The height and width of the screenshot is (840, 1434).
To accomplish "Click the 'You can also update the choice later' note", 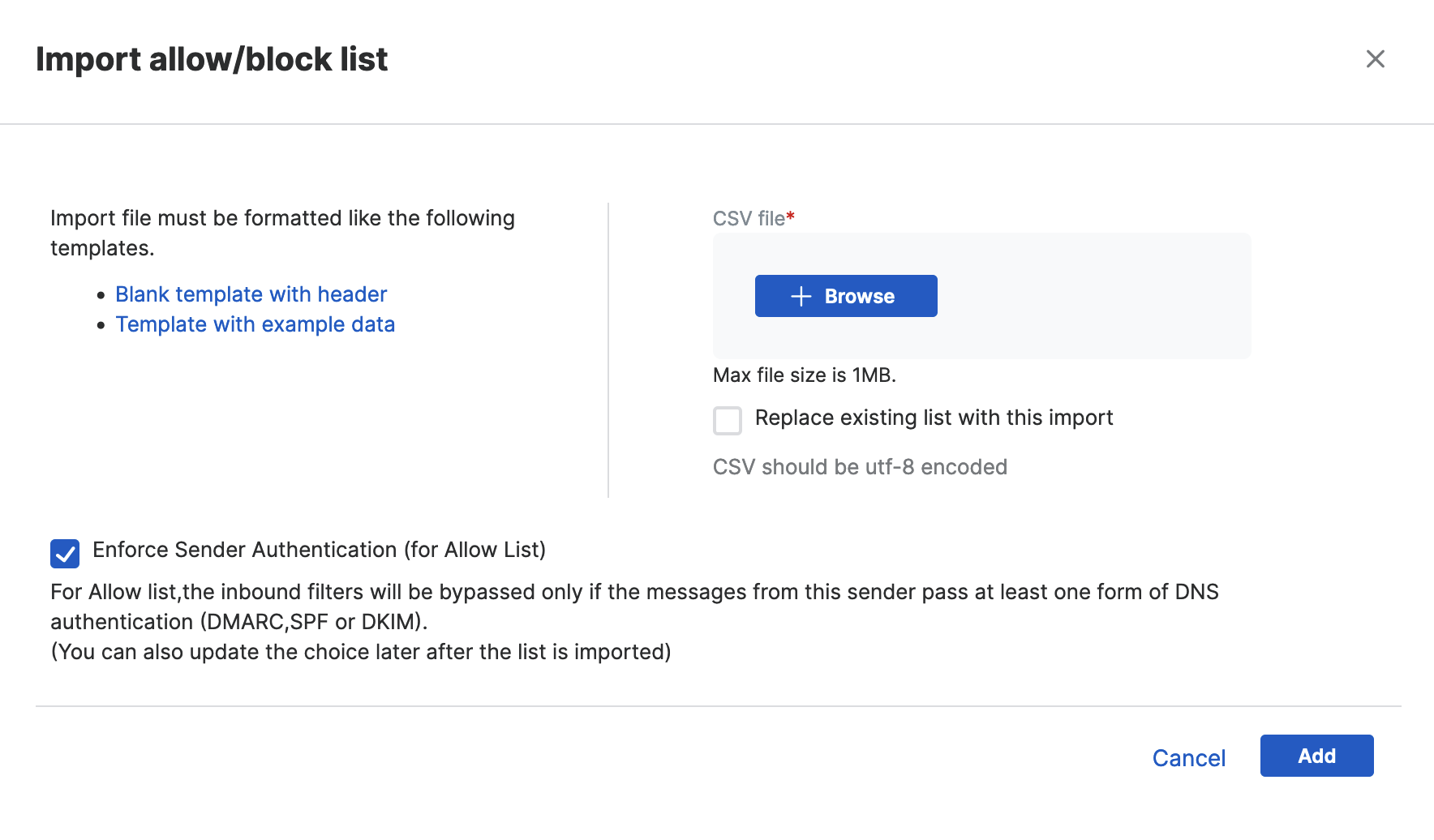I will tap(361, 652).
